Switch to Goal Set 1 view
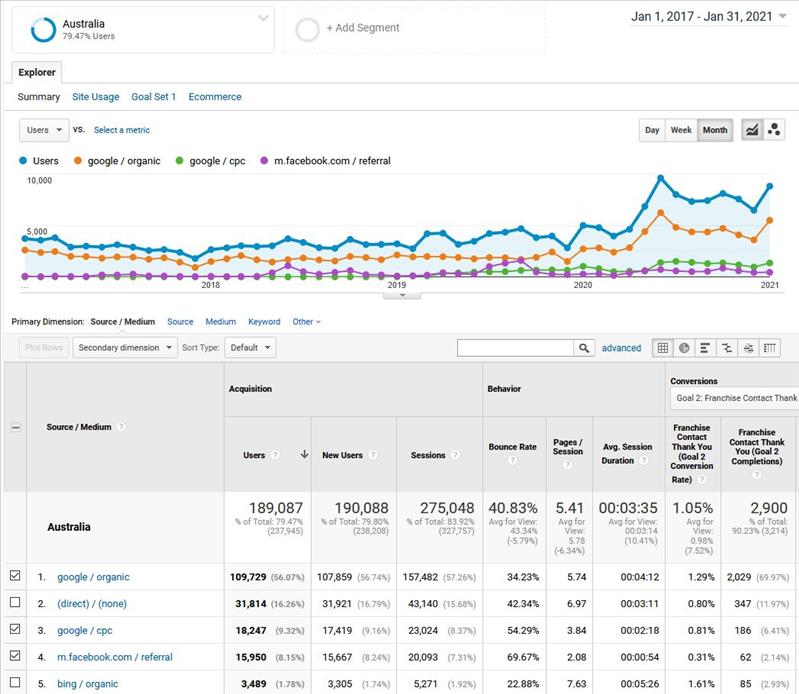Screen dimensions: 799x694 153,97
